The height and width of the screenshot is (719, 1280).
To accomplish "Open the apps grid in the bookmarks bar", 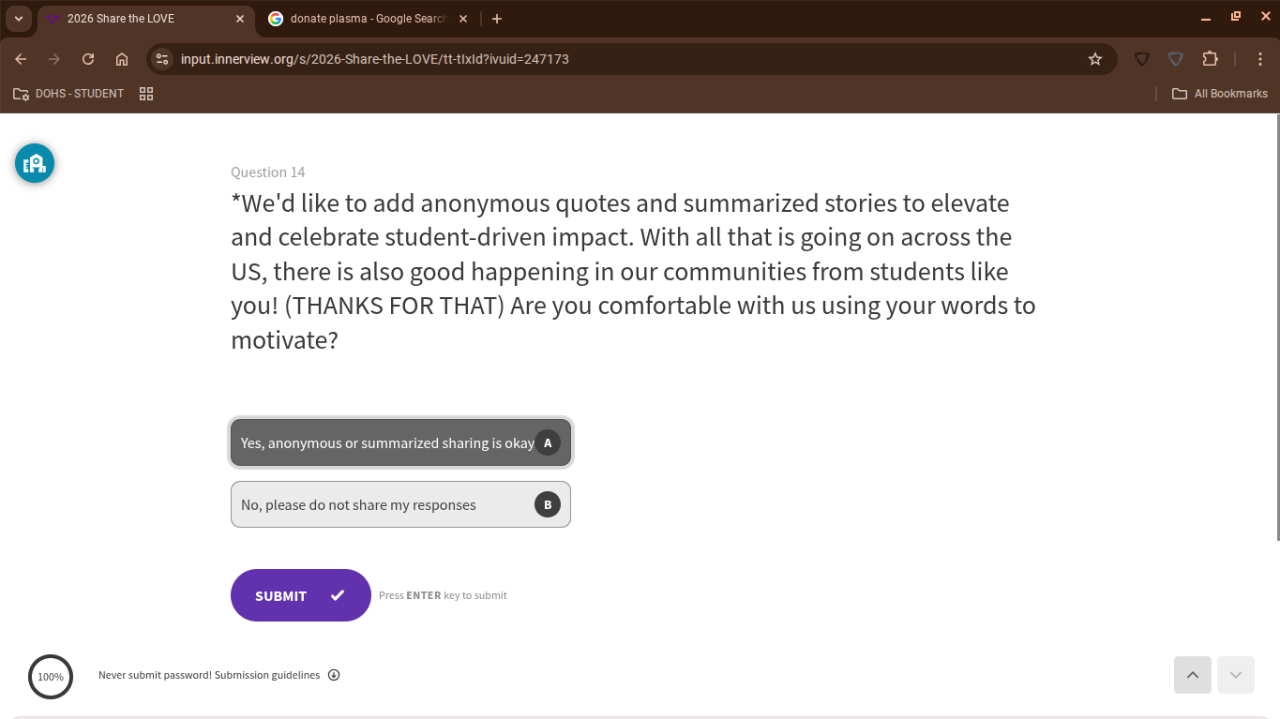I will tap(146, 94).
